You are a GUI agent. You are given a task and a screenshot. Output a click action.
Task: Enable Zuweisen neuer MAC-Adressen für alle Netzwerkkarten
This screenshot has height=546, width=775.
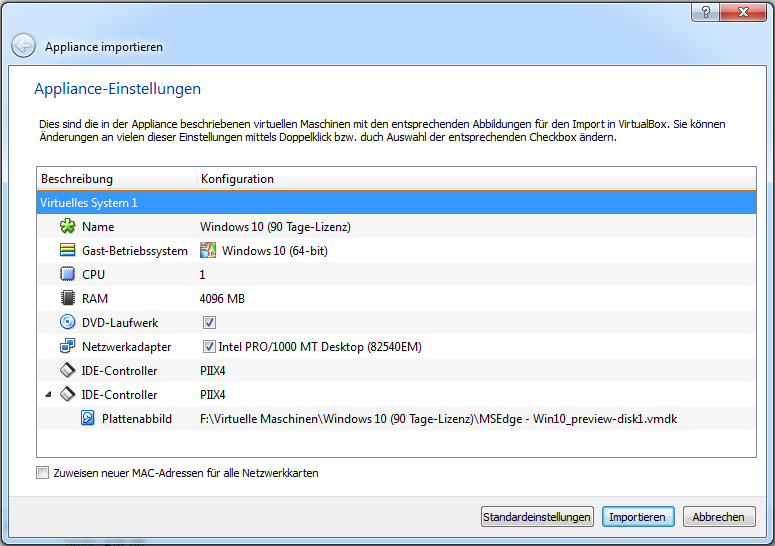(x=43, y=473)
